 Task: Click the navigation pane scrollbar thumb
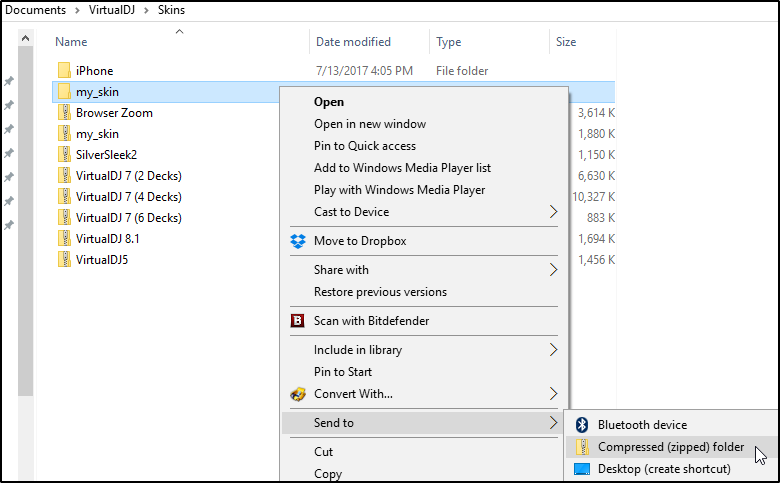coord(25,221)
